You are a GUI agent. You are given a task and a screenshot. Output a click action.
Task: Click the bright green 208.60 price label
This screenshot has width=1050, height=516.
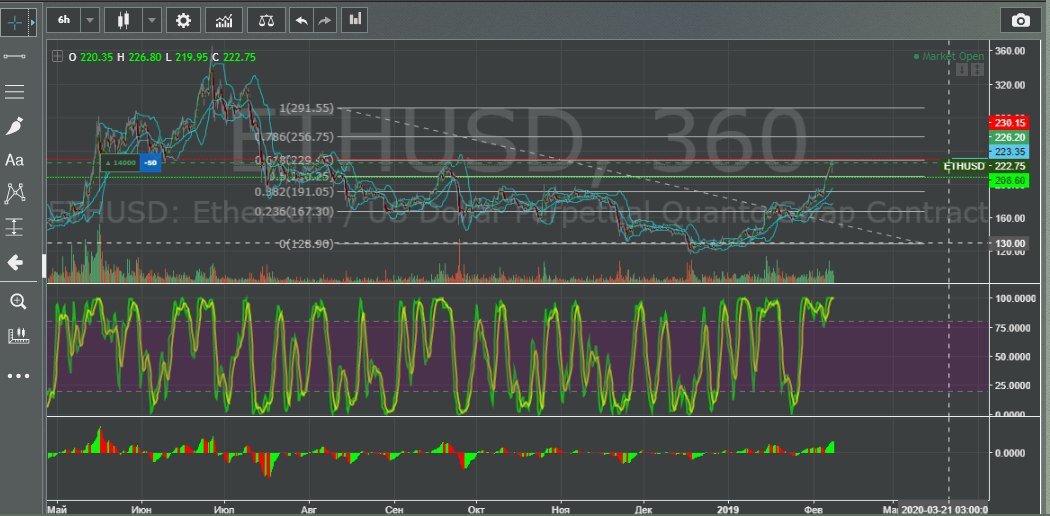pyautogui.click(x=1007, y=181)
